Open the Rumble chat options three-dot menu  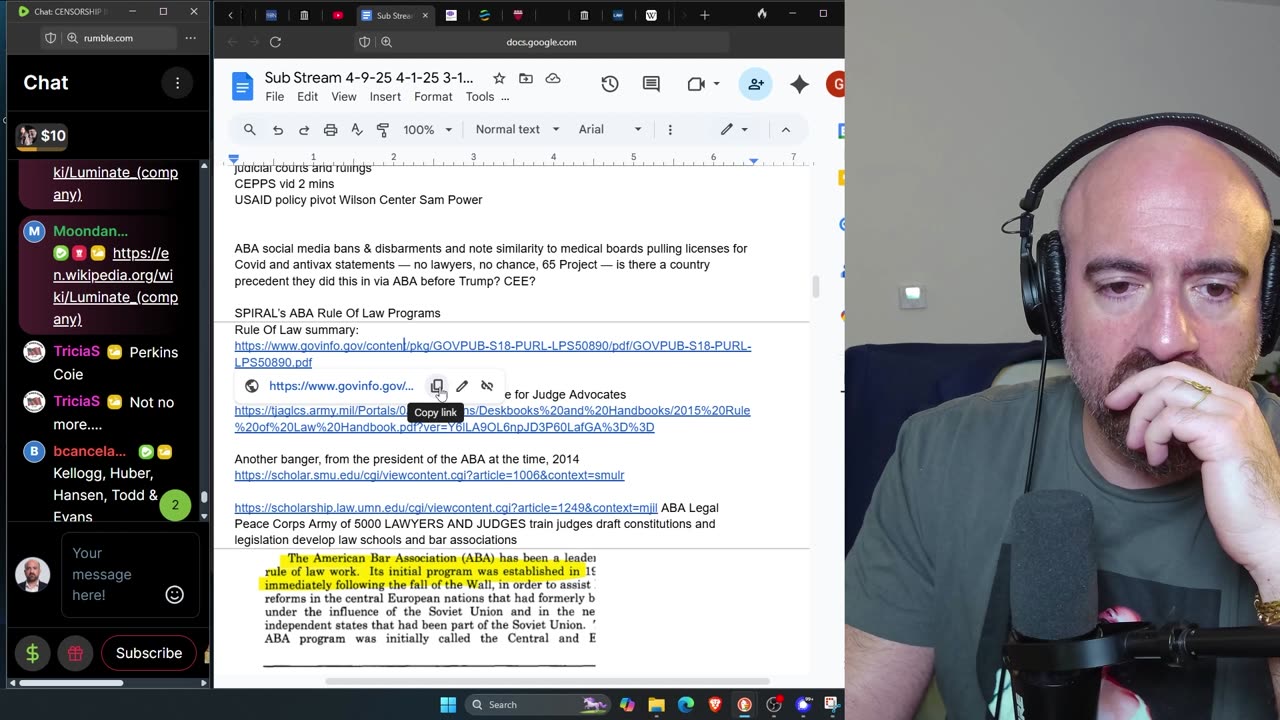[177, 83]
